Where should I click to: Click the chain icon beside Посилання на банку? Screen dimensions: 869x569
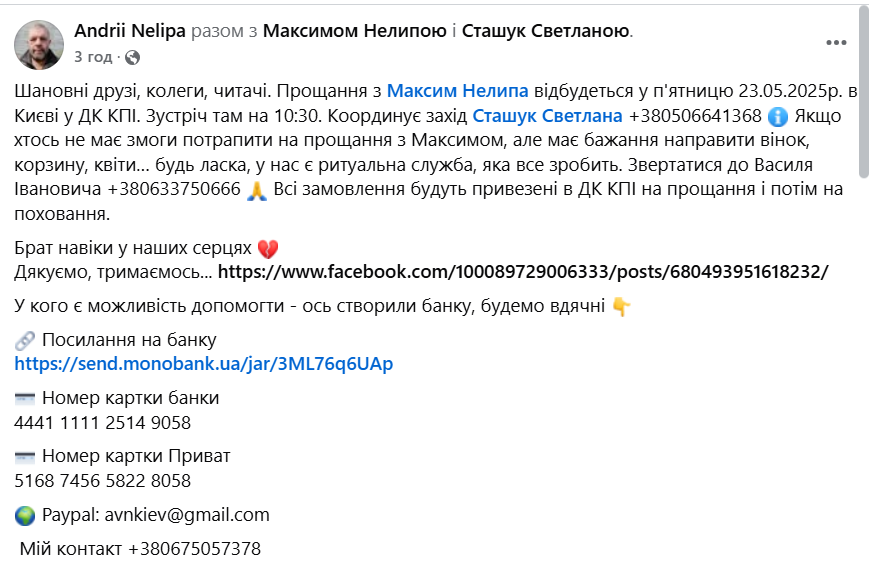tap(26, 340)
